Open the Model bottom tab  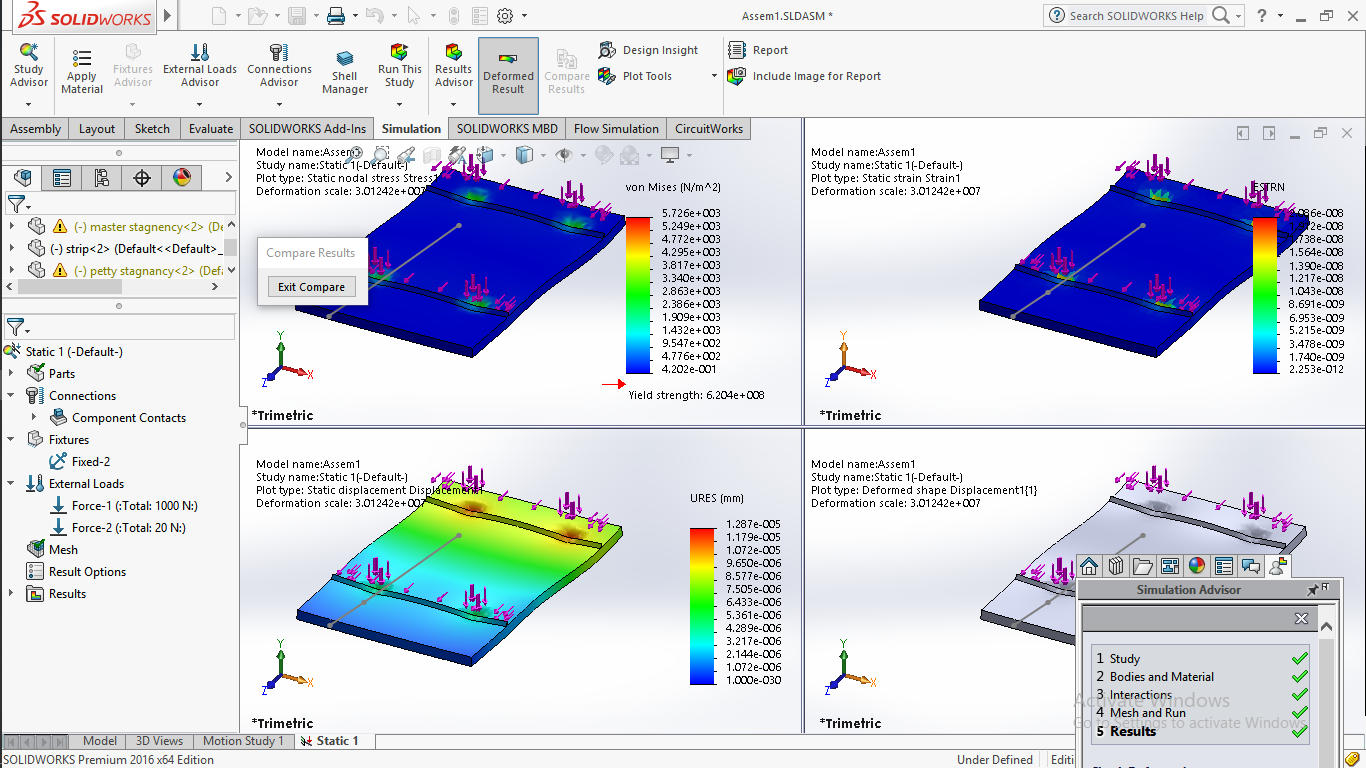pos(100,741)
